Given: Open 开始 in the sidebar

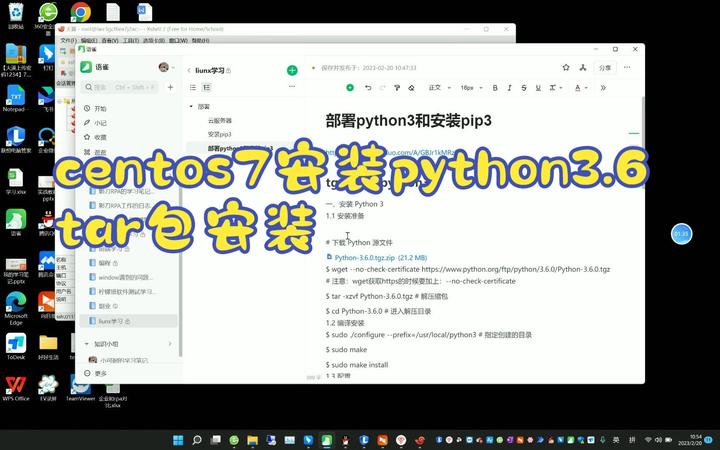Looking at the screenshot, I should (x=96, y=108).
